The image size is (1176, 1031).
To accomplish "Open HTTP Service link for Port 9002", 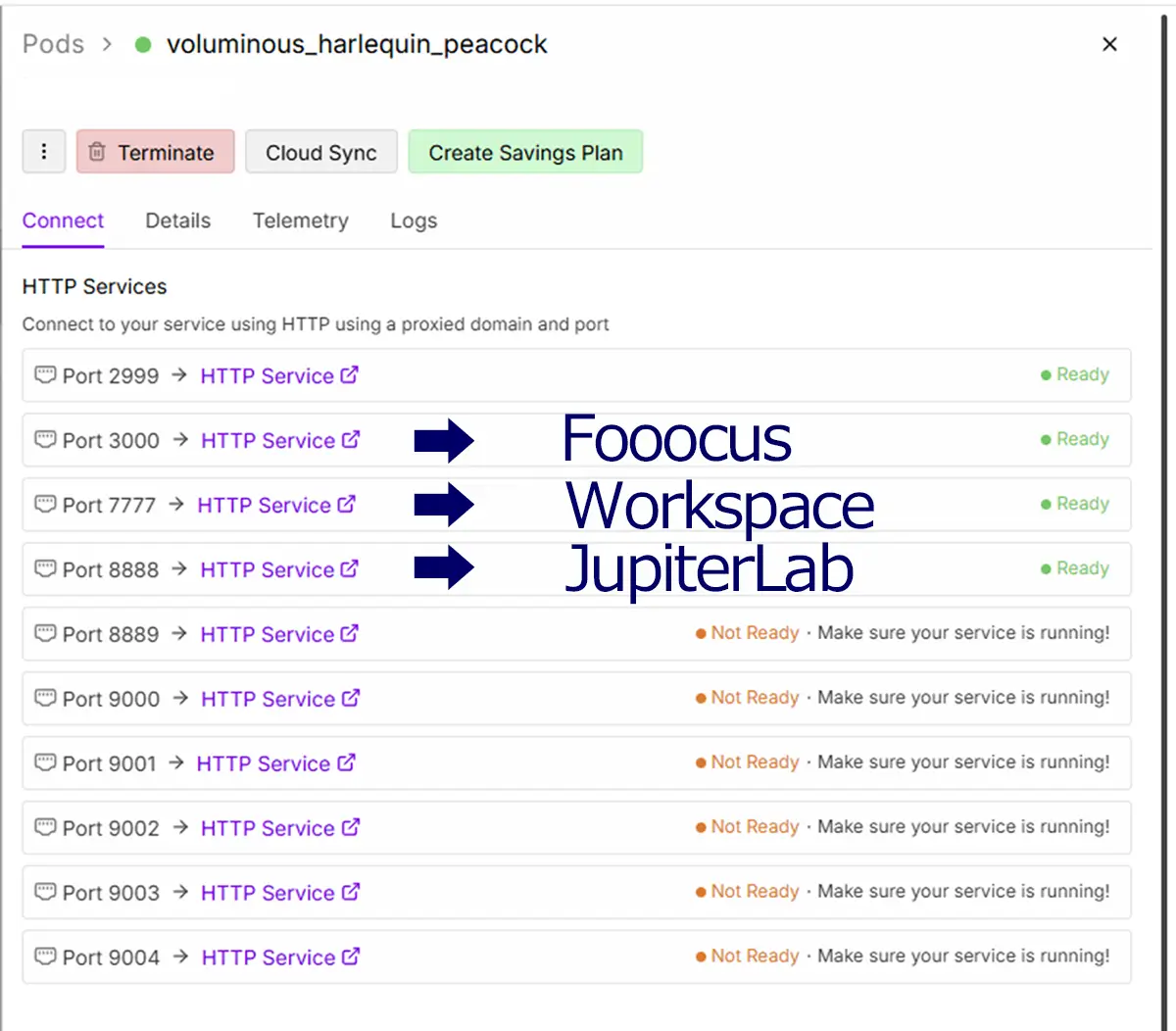I will pos(268,828).
